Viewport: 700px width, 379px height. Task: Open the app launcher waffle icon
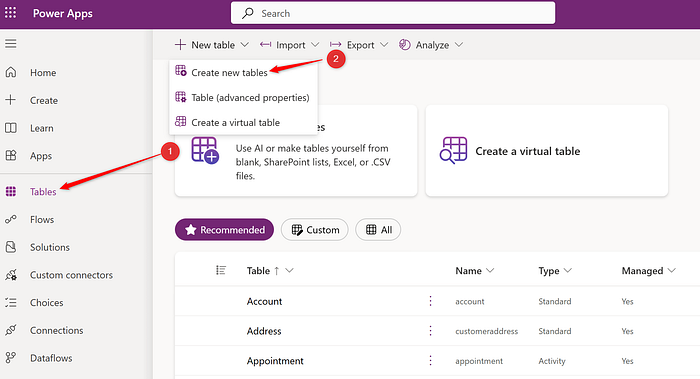click(x=10, y=12)
